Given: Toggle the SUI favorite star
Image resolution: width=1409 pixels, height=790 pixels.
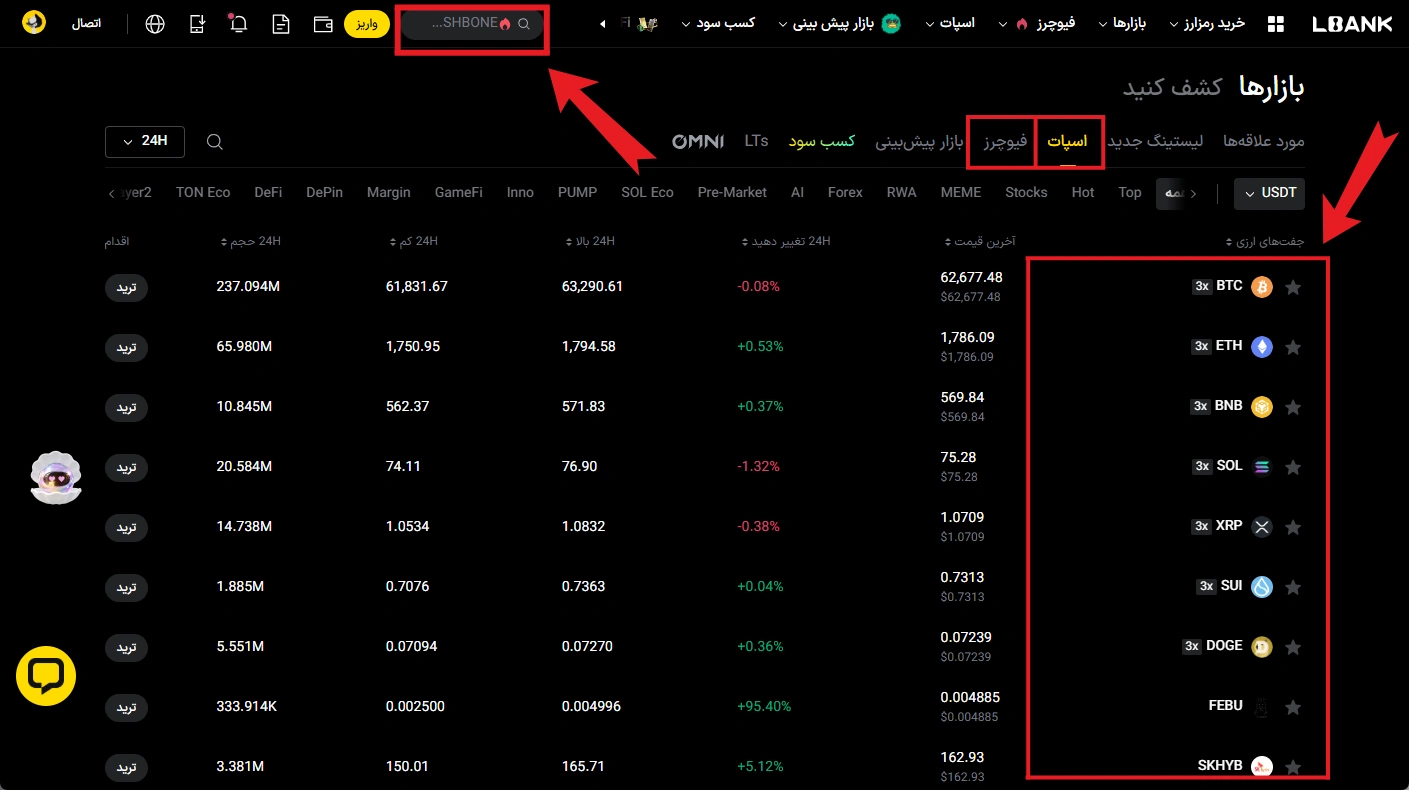Looking at the screenshot, I should click(x=1293, y=588).
